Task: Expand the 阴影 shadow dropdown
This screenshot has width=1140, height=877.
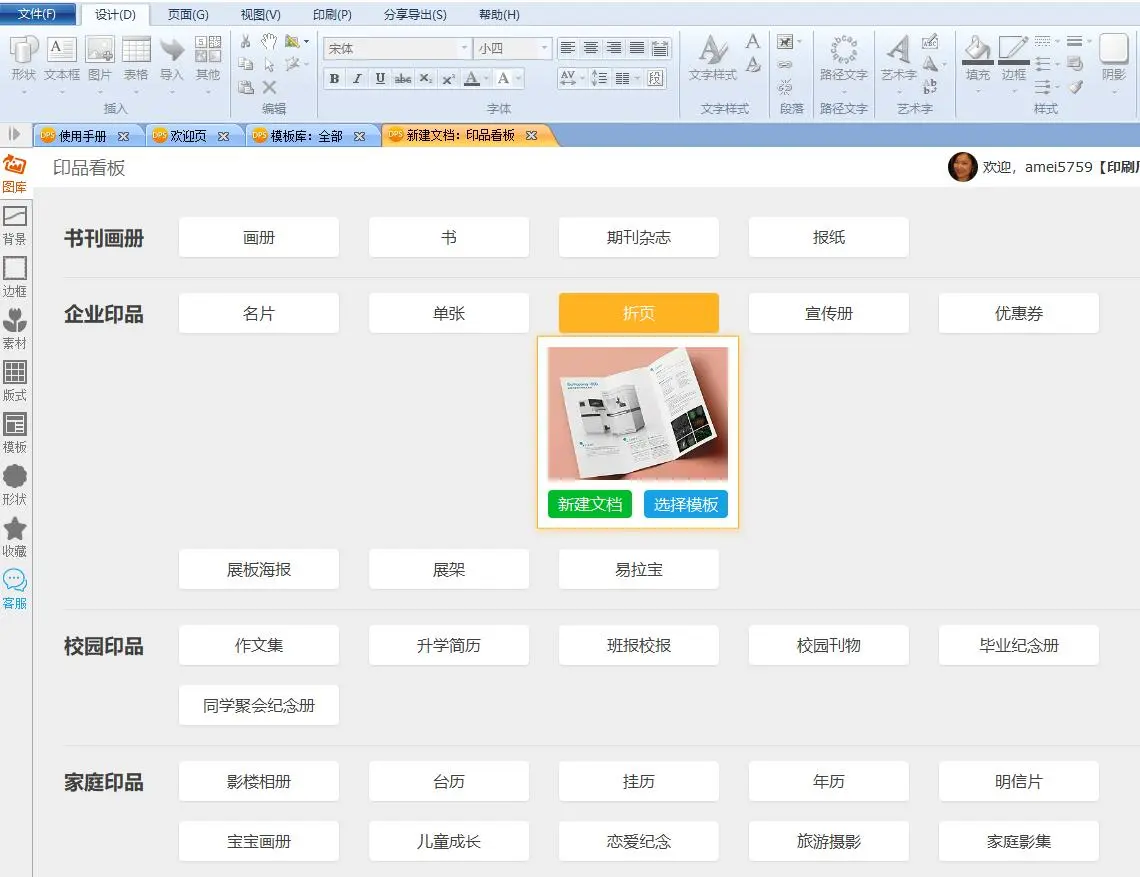Action: point(1113,89)
